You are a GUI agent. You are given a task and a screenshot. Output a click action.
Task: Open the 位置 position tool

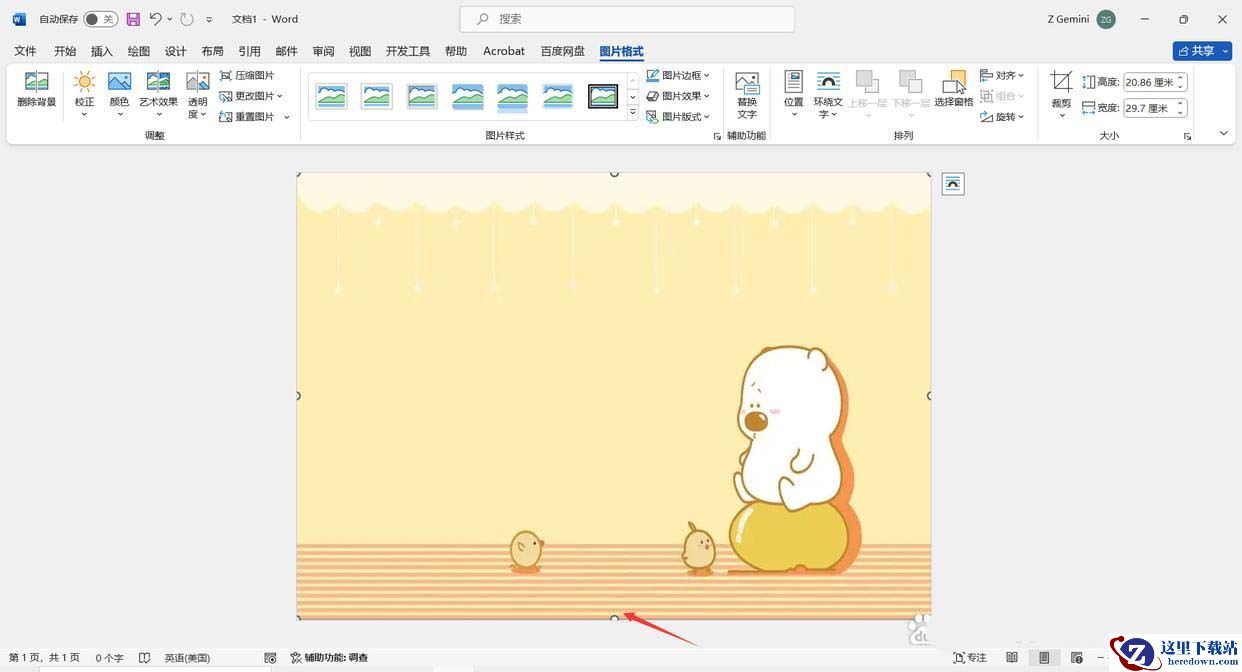point(794,95)
